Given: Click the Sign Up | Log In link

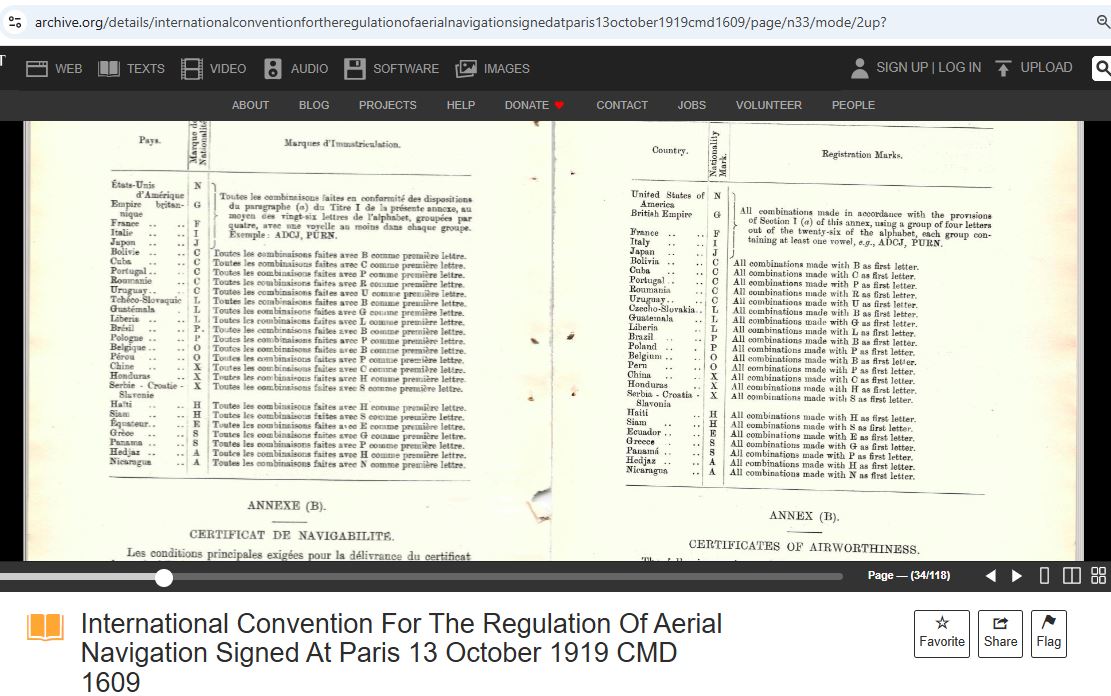Looking at the screenshot, I should coord(928,68).
